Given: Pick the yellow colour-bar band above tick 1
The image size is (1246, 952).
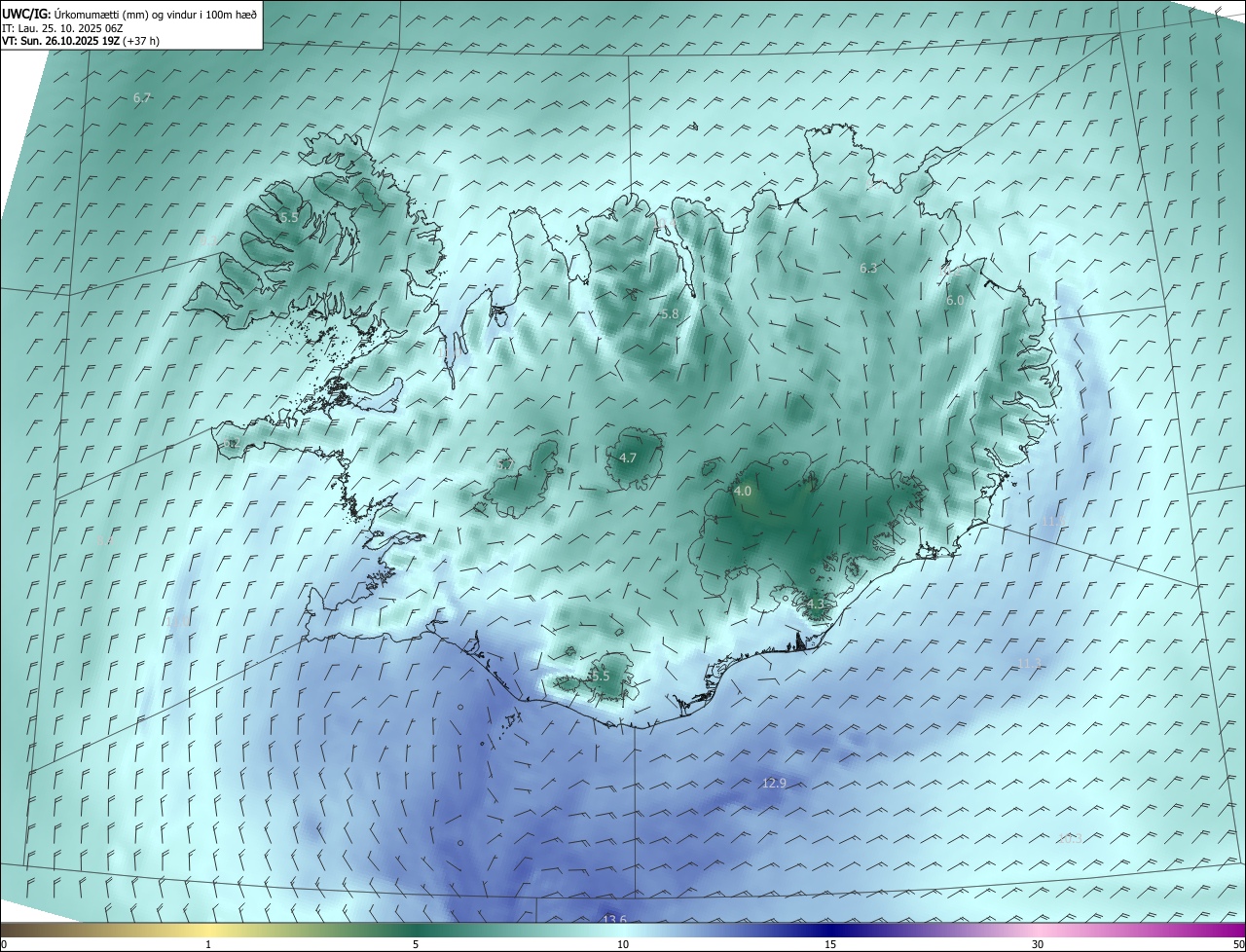Looking at the screenshot, I should click(x=208, y=930).
